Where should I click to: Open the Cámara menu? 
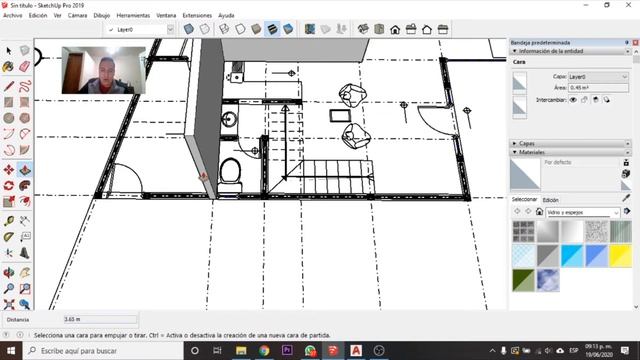[x=77, y=16]
